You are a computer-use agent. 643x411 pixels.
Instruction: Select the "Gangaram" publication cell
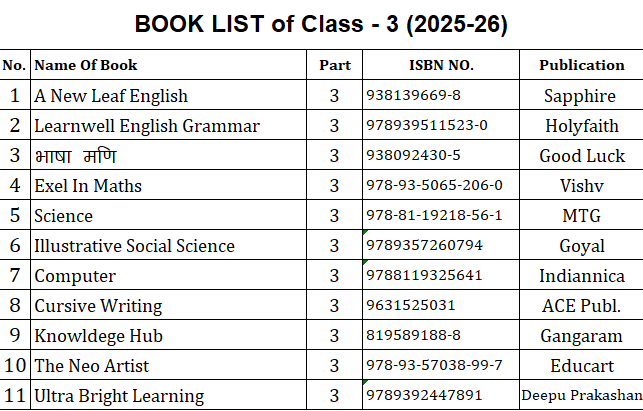click(581, 336)
